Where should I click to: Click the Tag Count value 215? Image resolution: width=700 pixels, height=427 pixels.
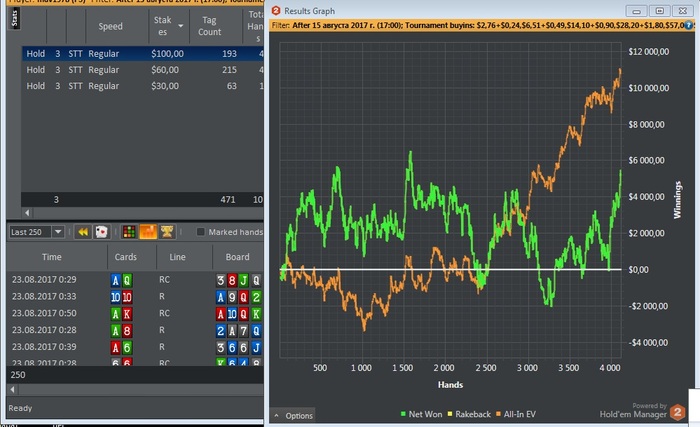[229, 70]
